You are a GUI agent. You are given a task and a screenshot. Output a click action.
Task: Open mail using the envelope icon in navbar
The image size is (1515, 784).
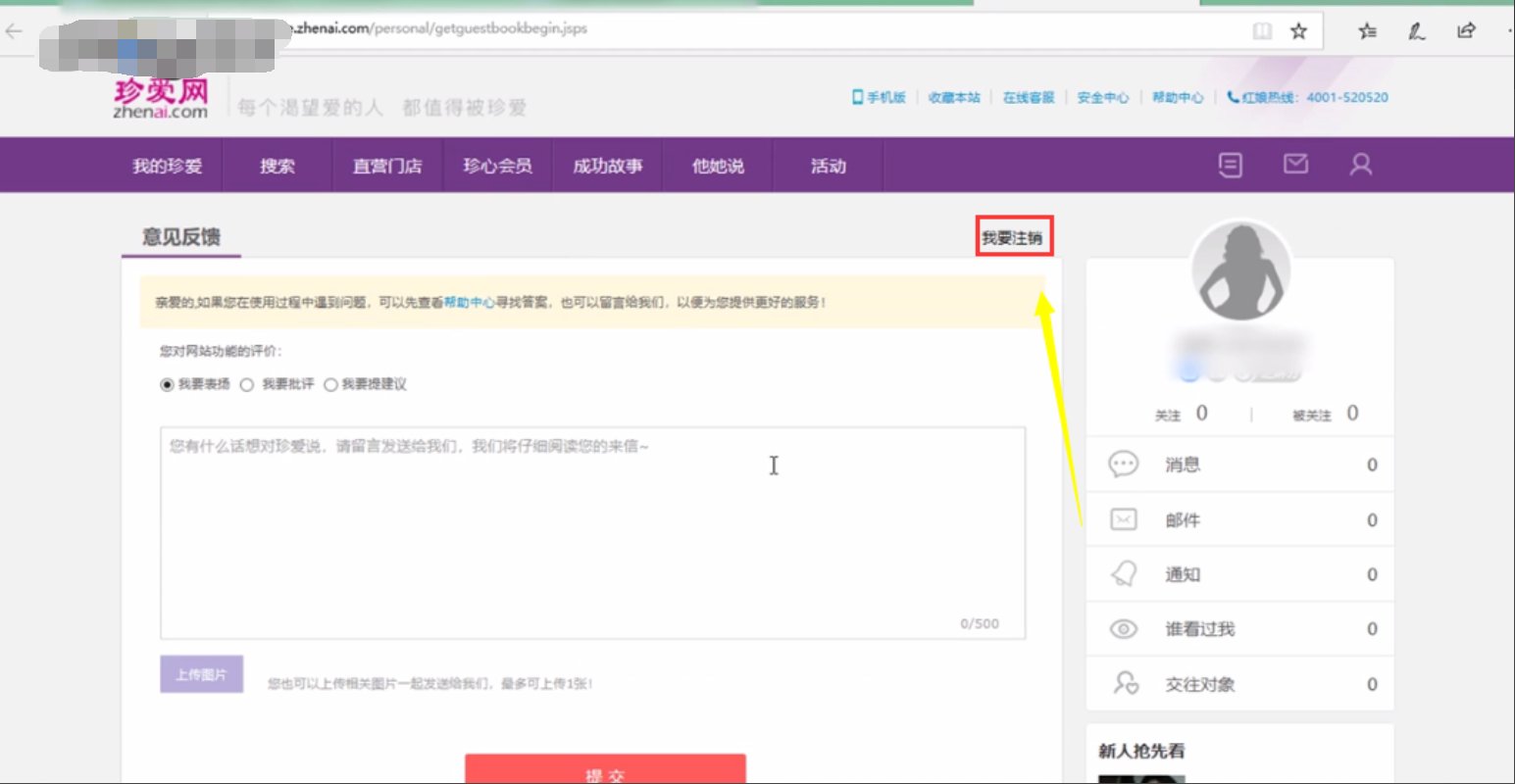pyautogui.click(x=1294, y=165)
